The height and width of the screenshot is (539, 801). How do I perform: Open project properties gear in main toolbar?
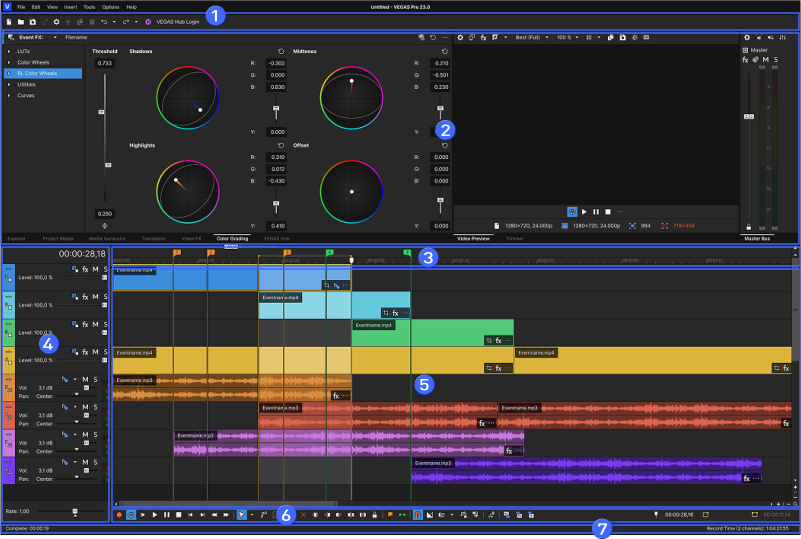(56, 21)
